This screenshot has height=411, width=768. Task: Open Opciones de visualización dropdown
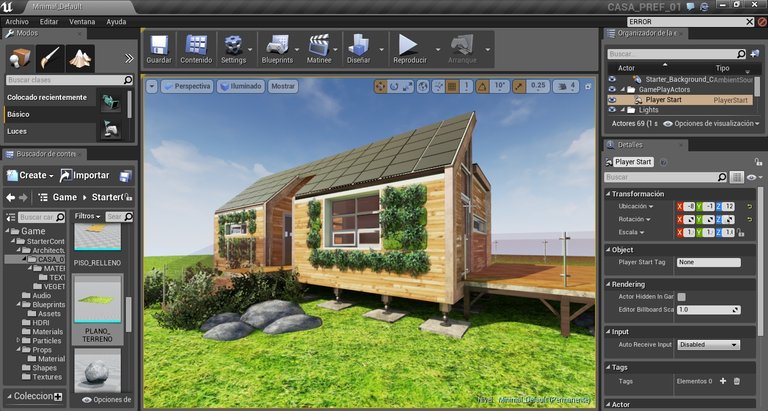[x=710, y=124]
